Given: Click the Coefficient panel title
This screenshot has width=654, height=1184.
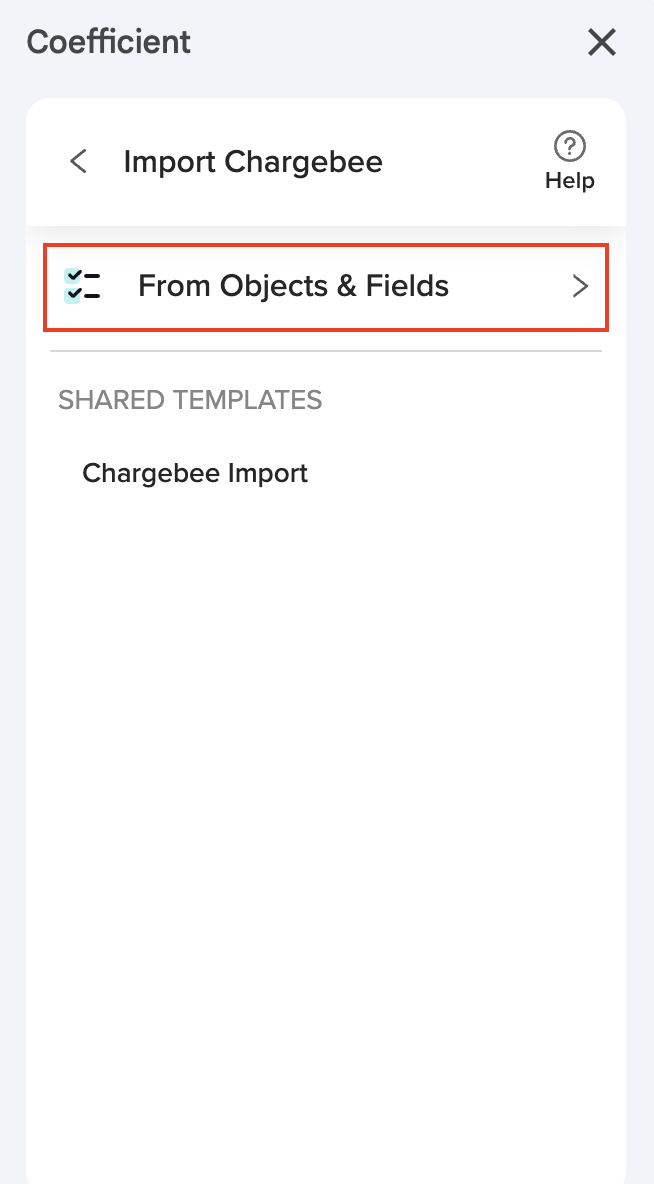Looking at the screenshot, I should point(109,42).
